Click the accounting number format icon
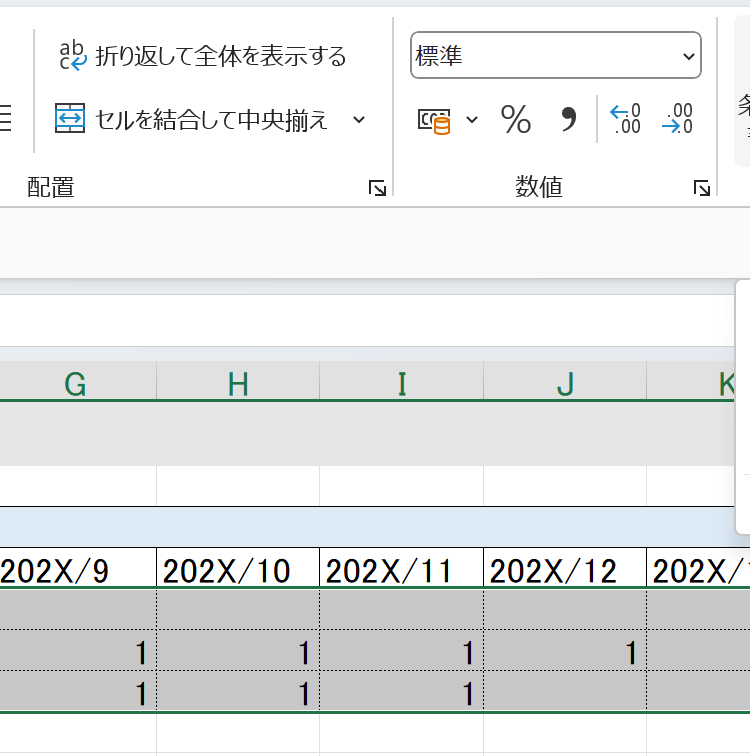Screen dimensions: 750x756 point(434,121)
